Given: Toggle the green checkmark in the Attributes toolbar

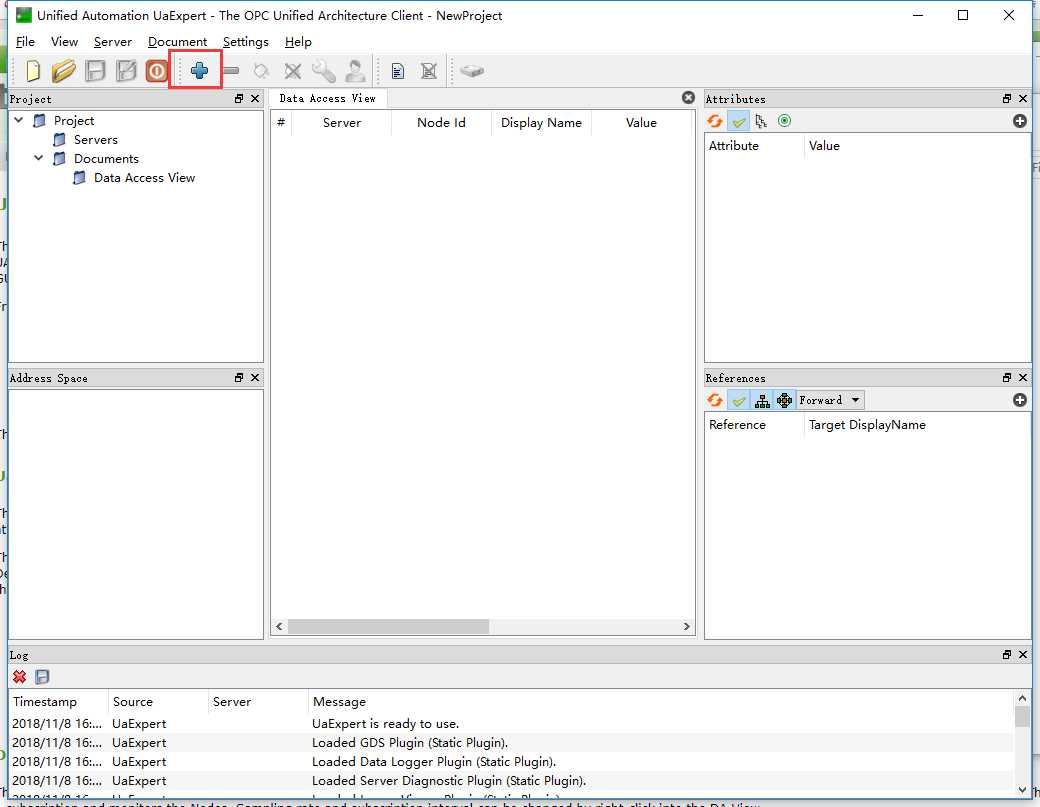Looking at the screenshot, I should 738,121.
